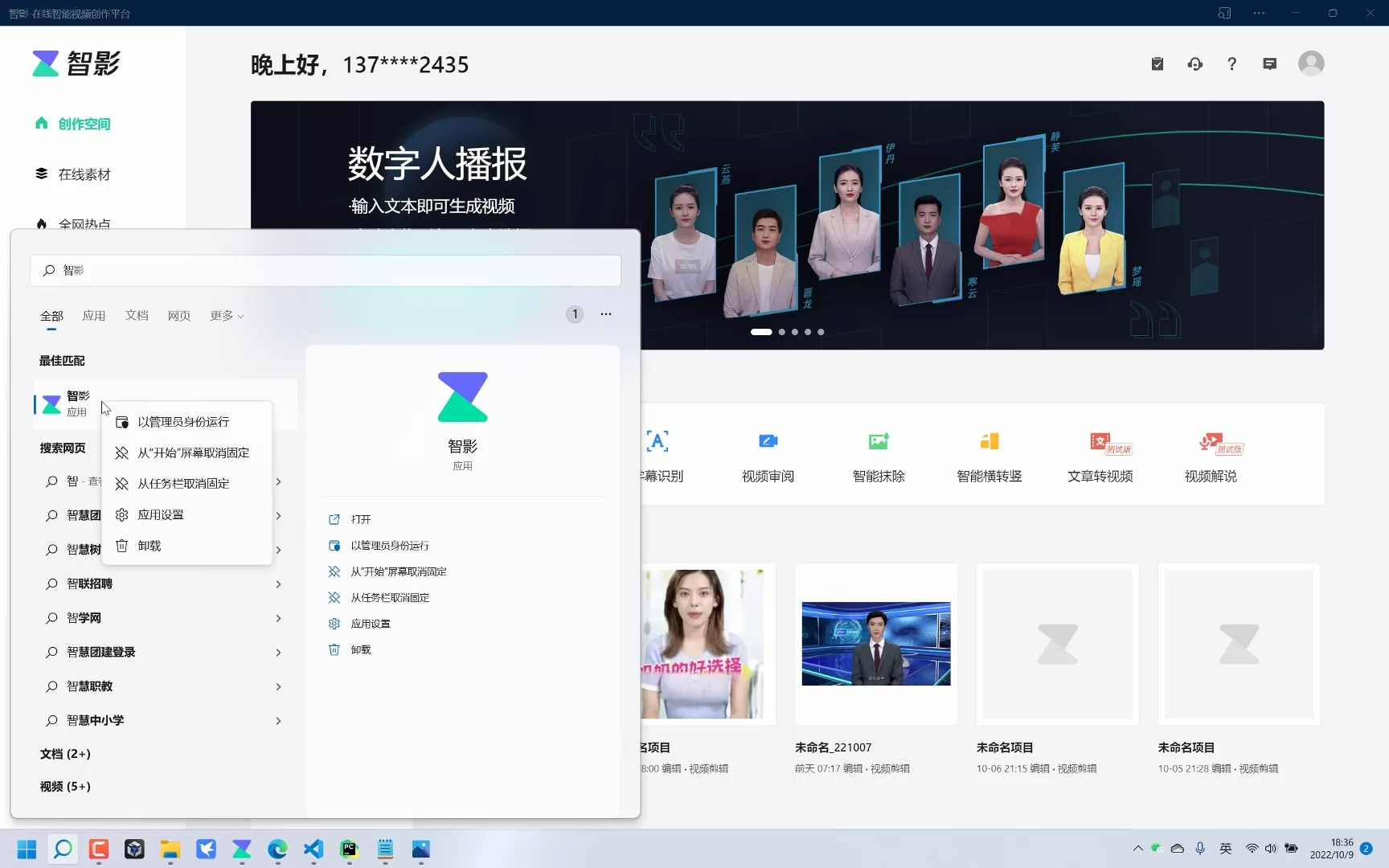This screenshot has width=1389, height=868.
Task: Open the Windows Start button
Action: [27, 850]
